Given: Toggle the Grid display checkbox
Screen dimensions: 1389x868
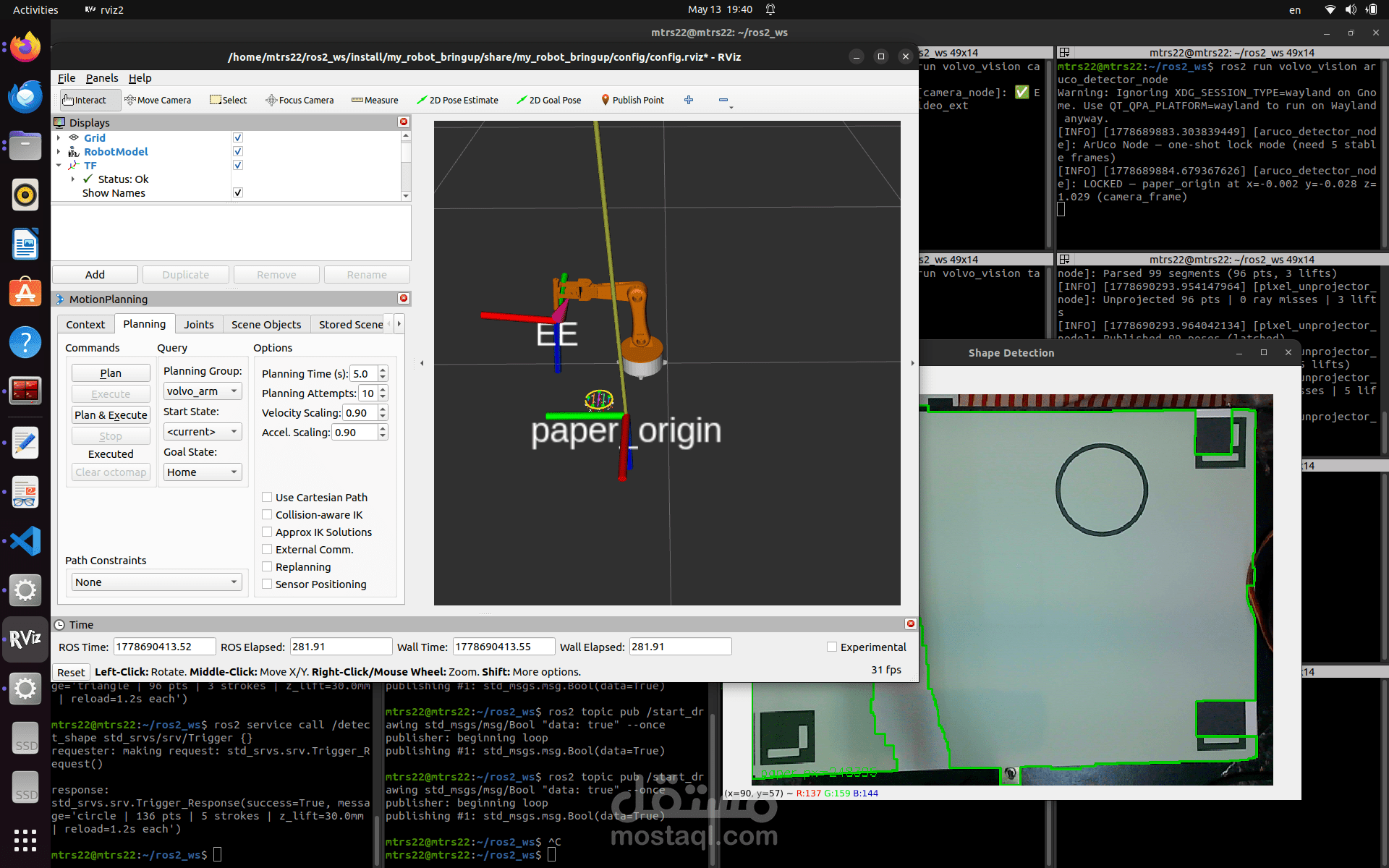Looking at the screenshot, I should click(x=238, y=137).
